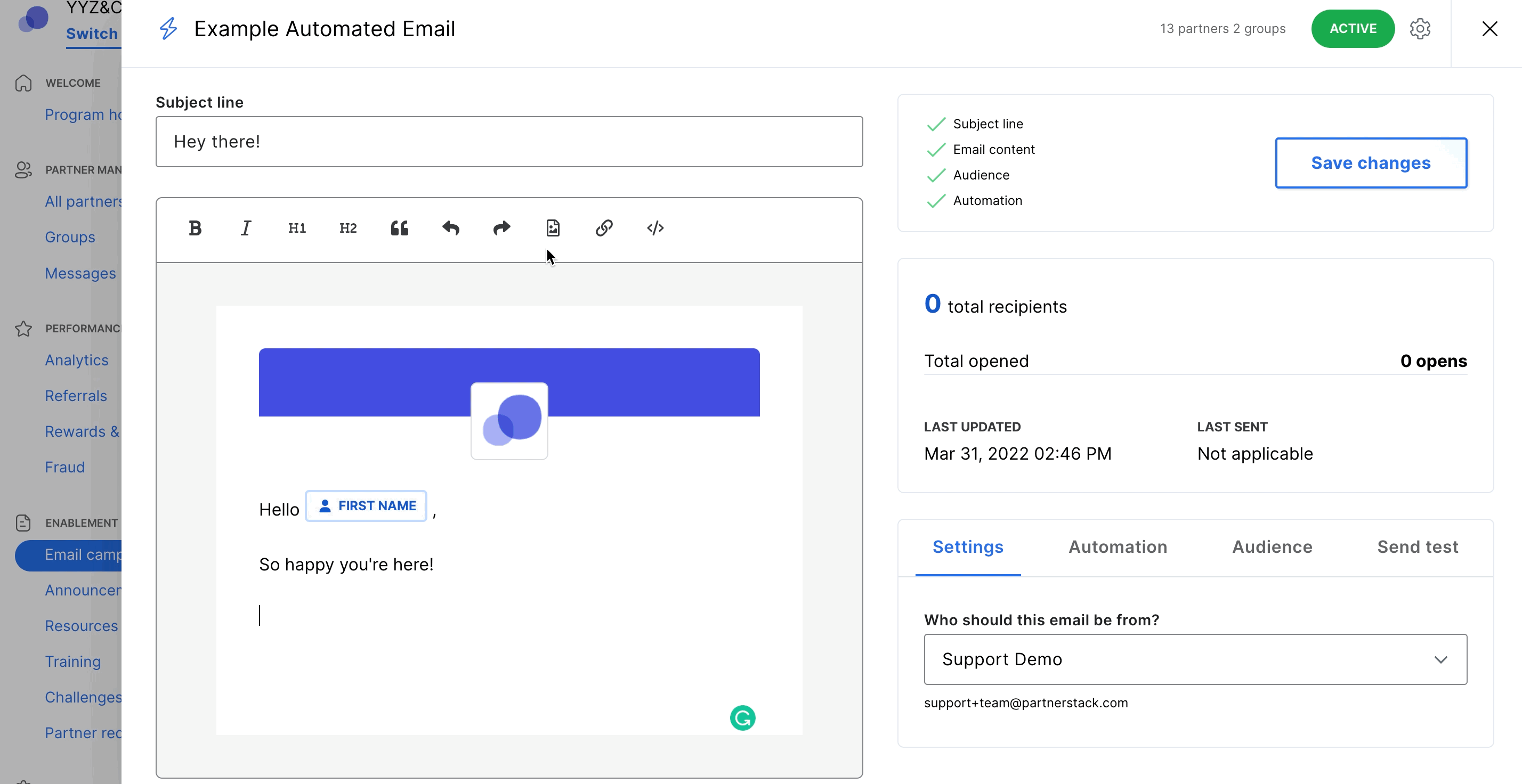
Task: Select Email campaigns in the sidebar
Action: pos(69,555)
